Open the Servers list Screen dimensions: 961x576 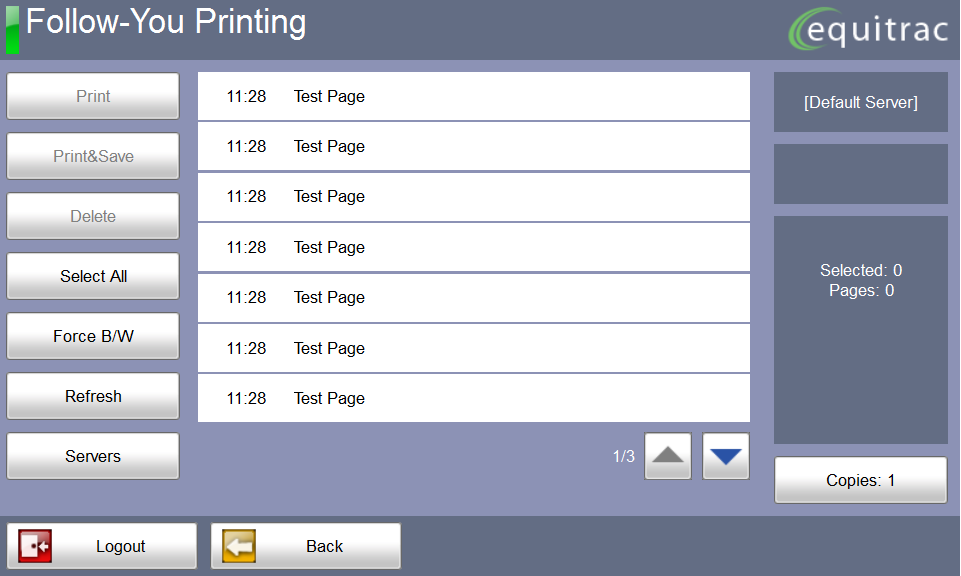(x=93, y=456)
